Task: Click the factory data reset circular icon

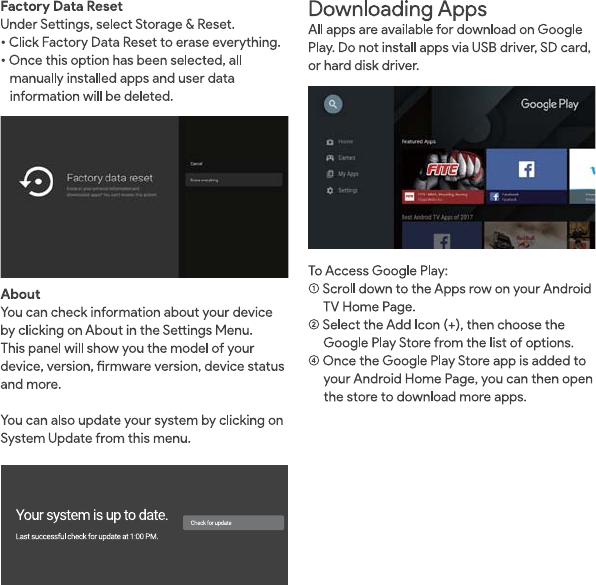Action: 36,182
